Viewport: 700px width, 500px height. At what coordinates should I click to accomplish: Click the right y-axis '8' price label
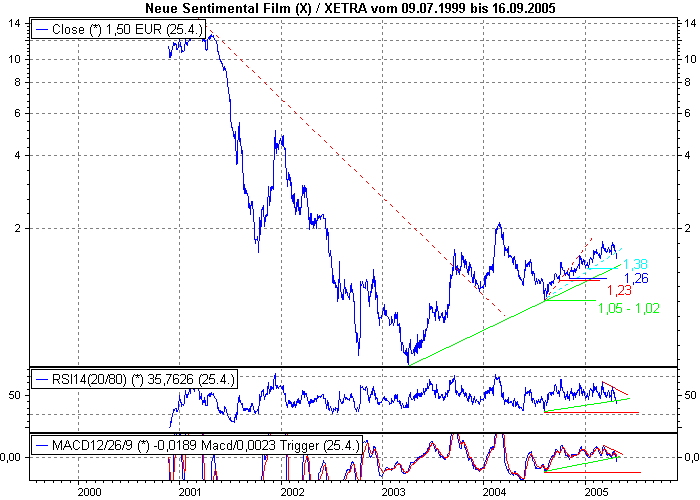687,82
